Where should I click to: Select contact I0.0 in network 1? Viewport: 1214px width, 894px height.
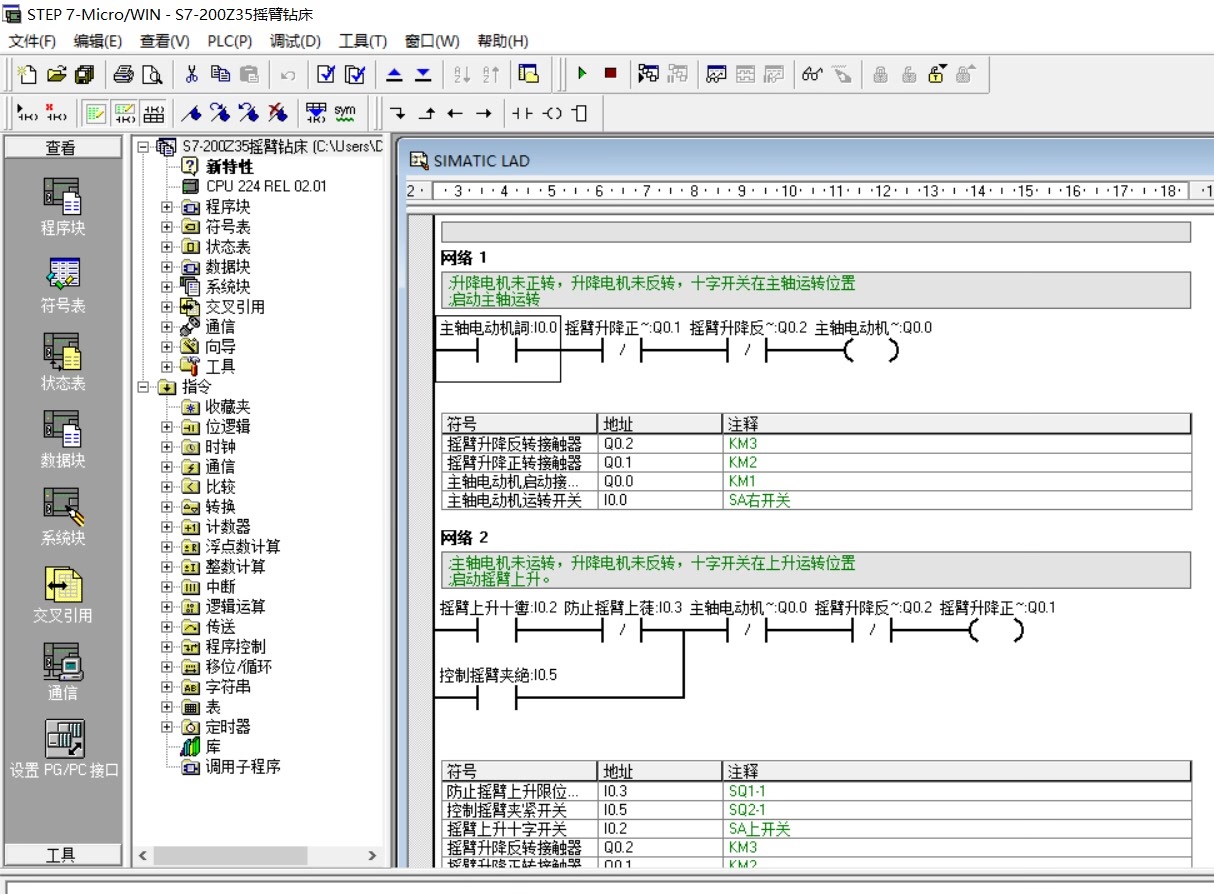point(498,351)
